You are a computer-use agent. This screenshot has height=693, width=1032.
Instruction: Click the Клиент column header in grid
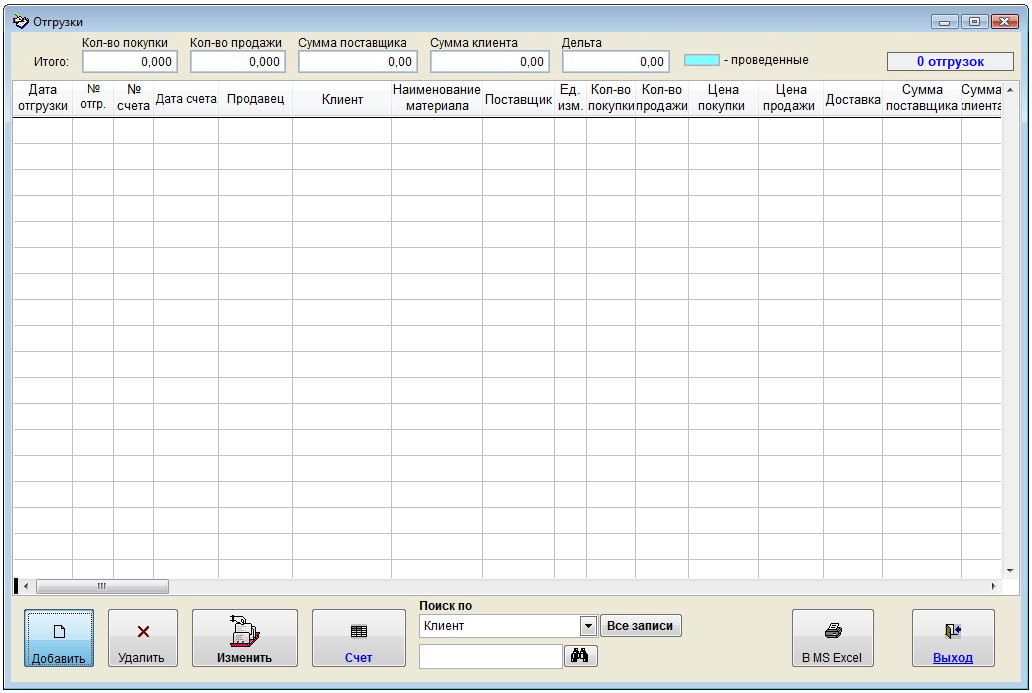(342, 99)
